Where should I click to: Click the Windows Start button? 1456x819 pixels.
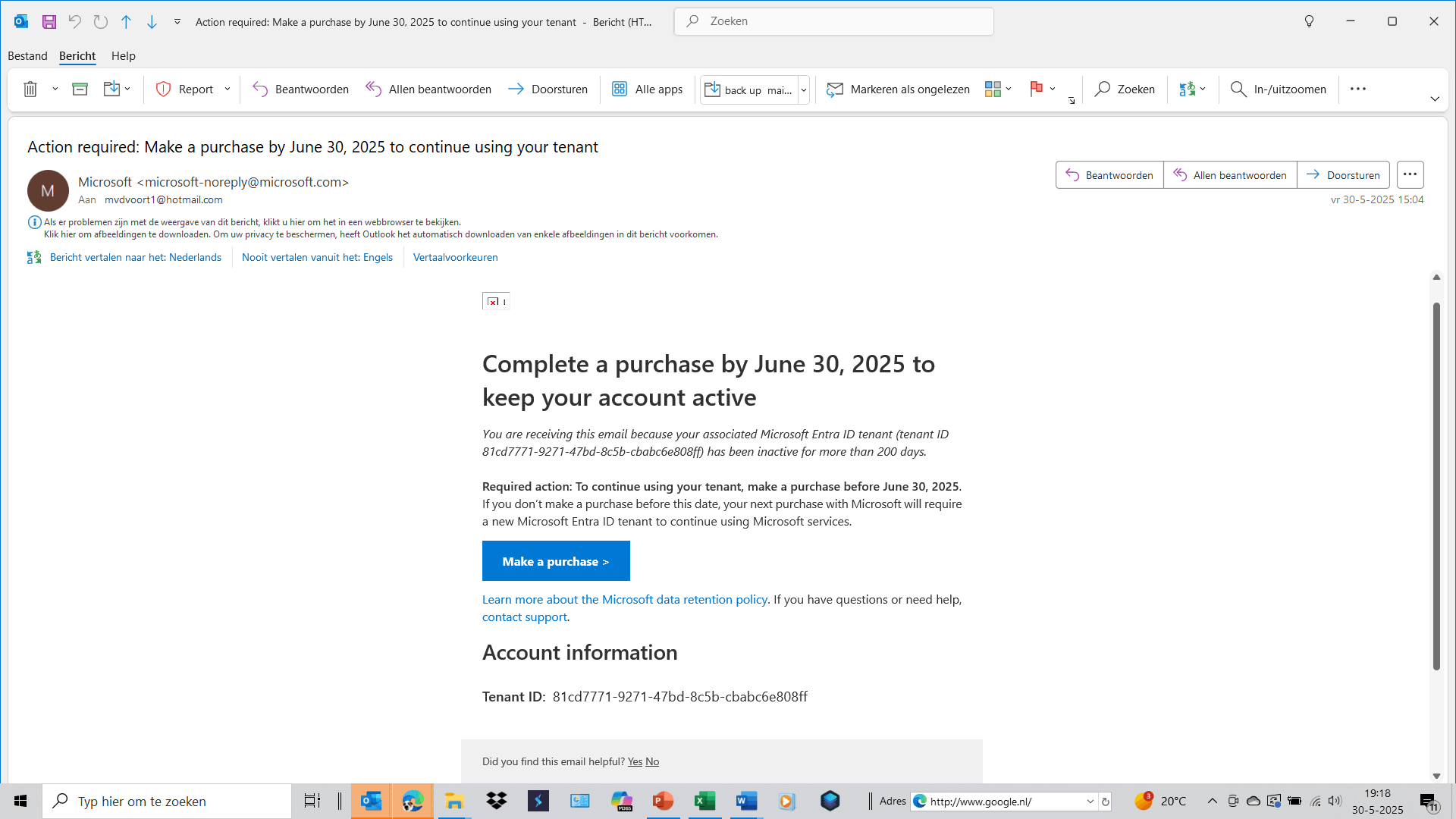20,801
